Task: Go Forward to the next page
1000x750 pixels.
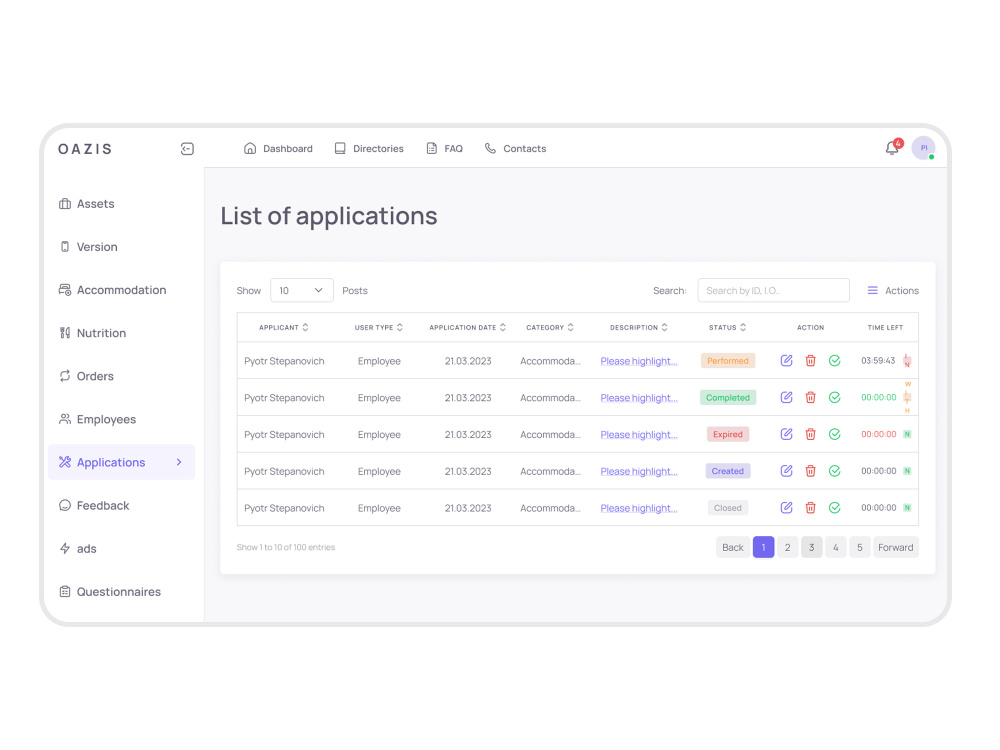Action: (x=895, y=547)
